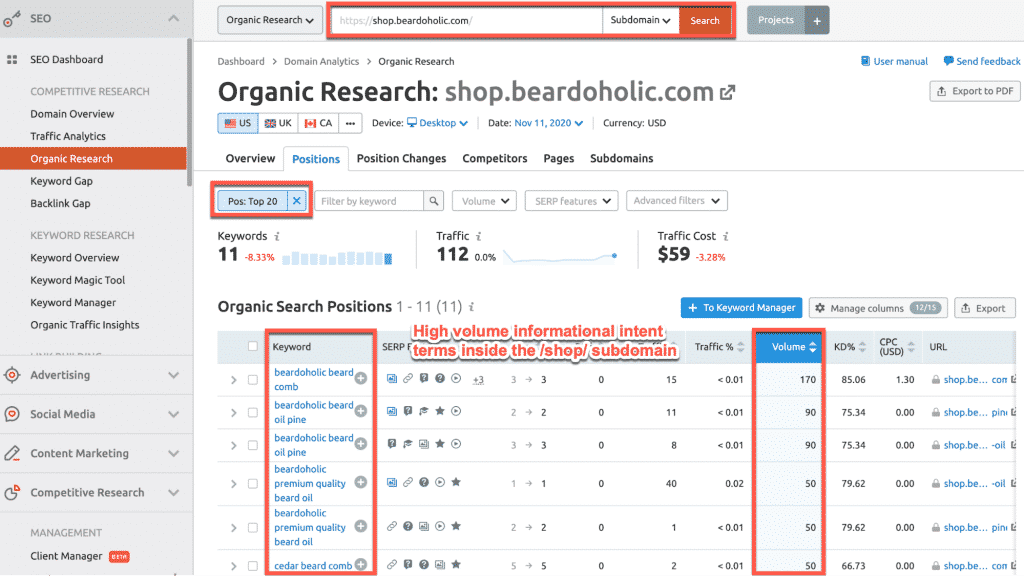Check the first keyword row checkbox

pyautogui.click(x=255, y=379)
